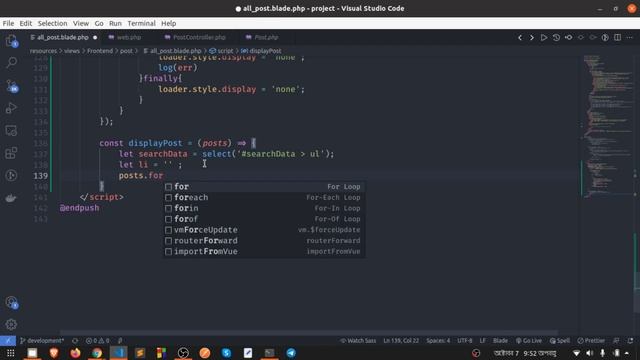Click Watch Sass in status bar

358,340
